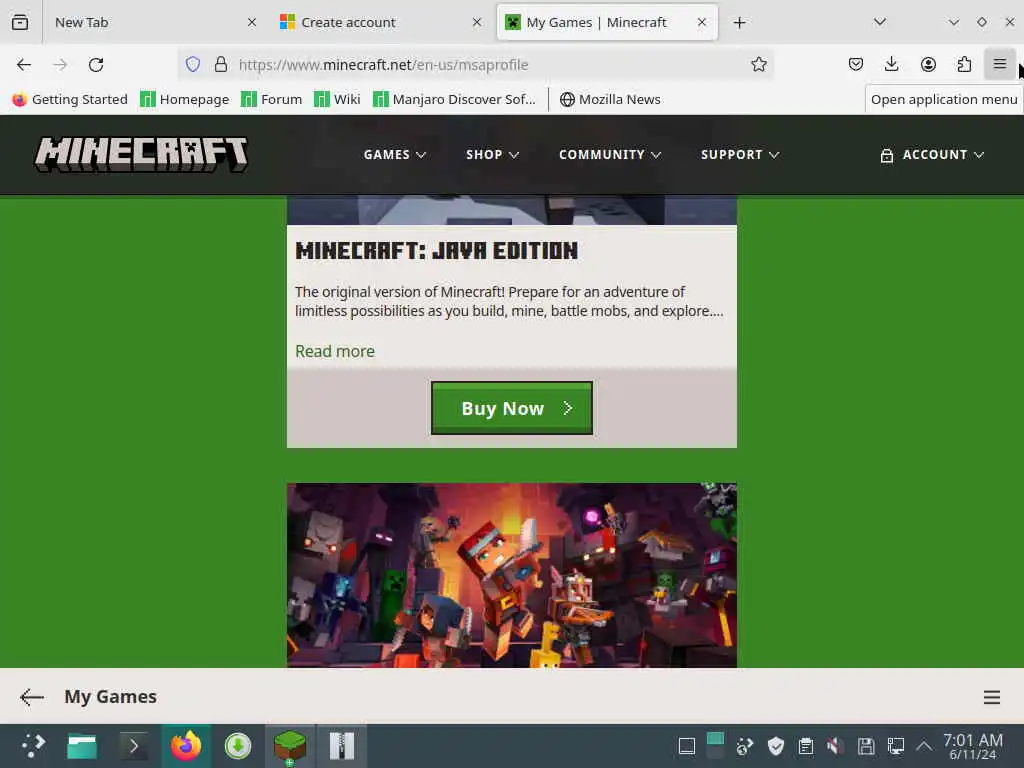1024x768 pixels.
Task: Open the Firefox account icon
Action: click(928, 64)
